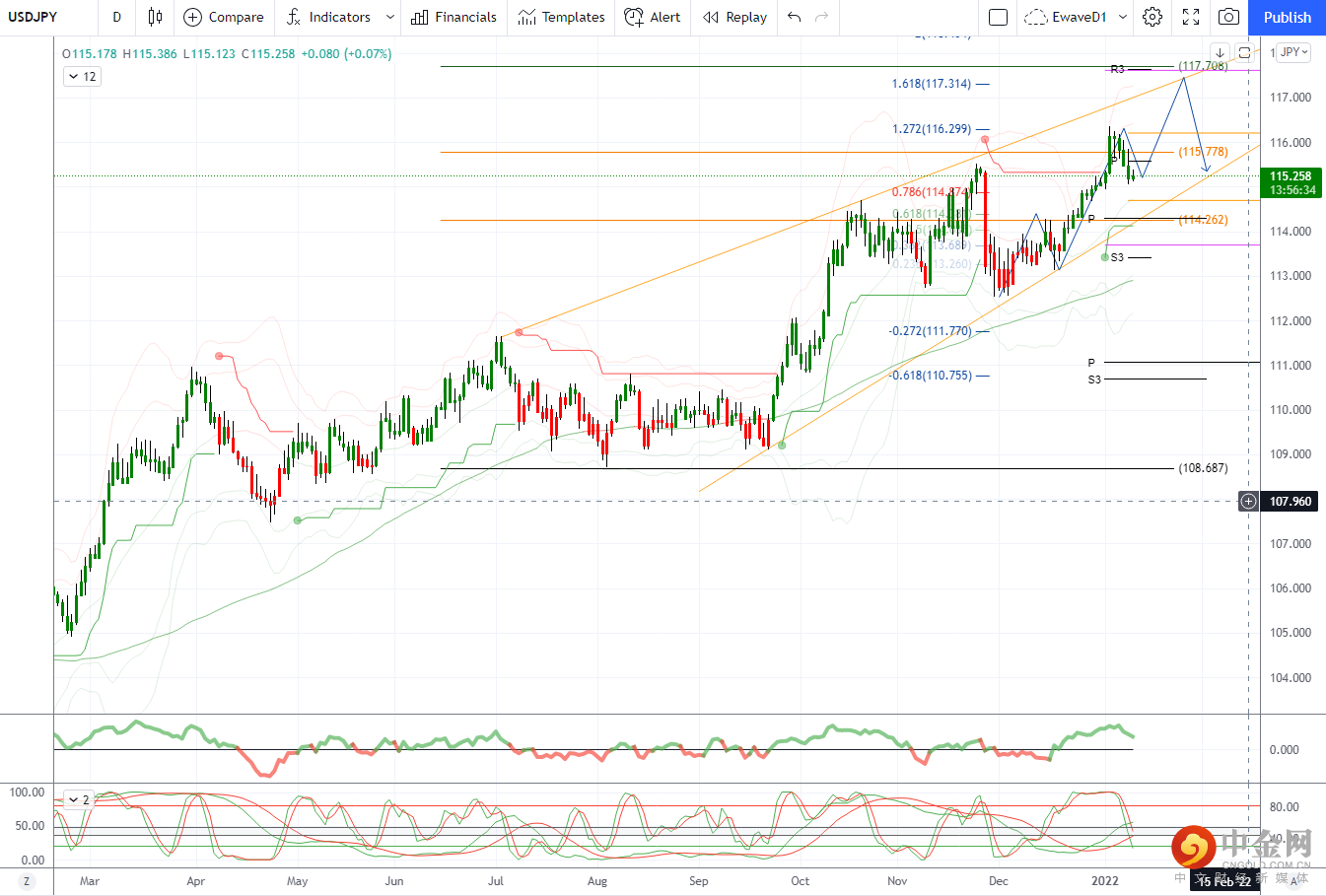
Task: Expand the Indicators favorites dropdown arrow
Action: point(390,17)
